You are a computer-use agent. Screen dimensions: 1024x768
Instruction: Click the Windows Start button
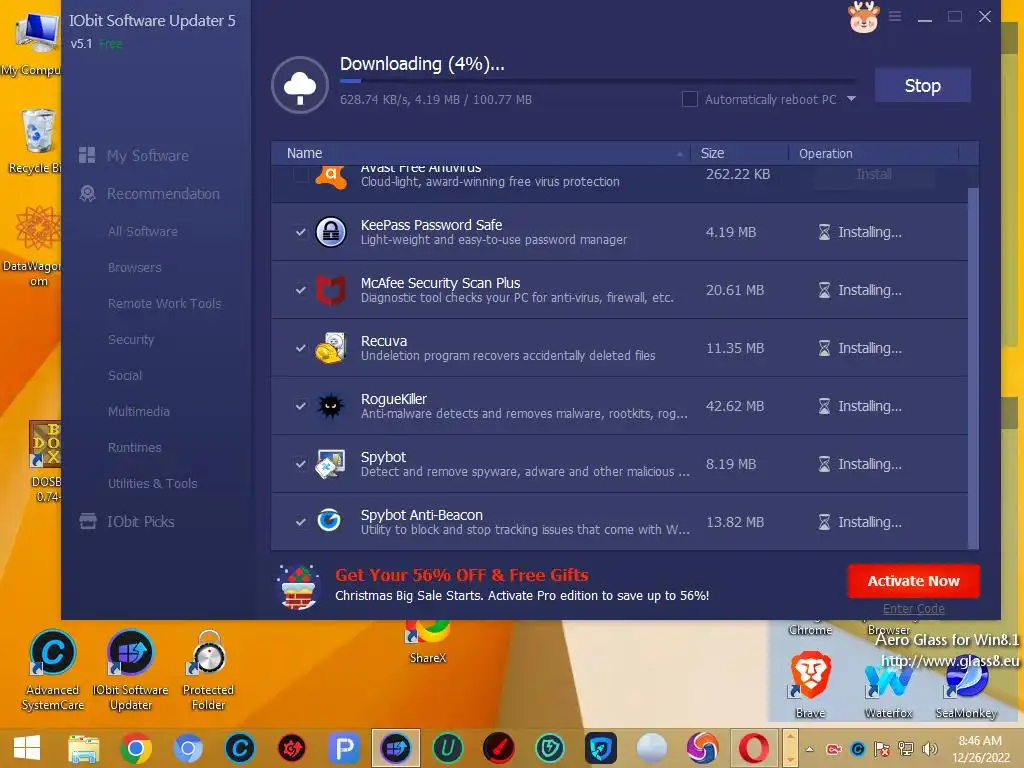27,748
